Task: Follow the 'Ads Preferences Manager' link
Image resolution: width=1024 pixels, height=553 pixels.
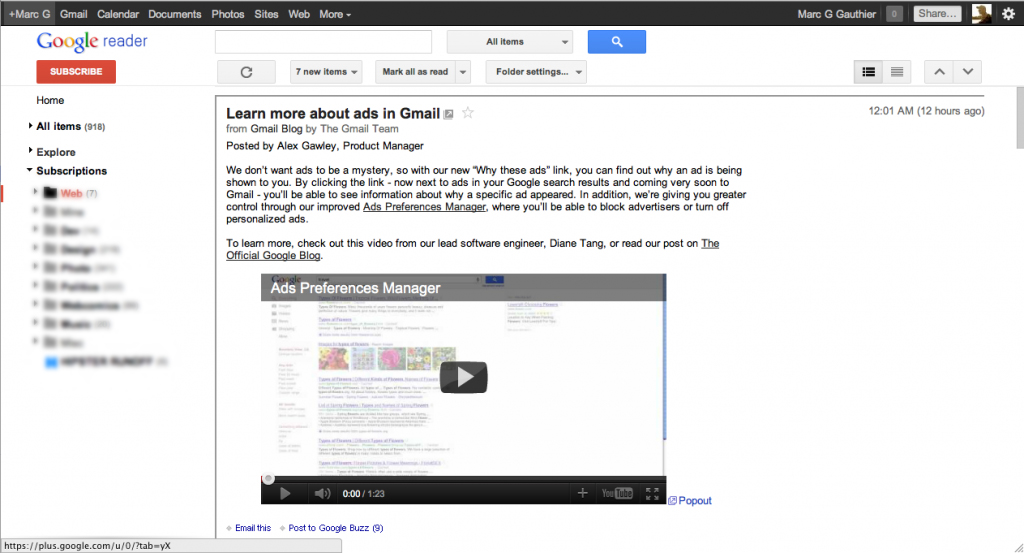Action: (x=424, y=207)
